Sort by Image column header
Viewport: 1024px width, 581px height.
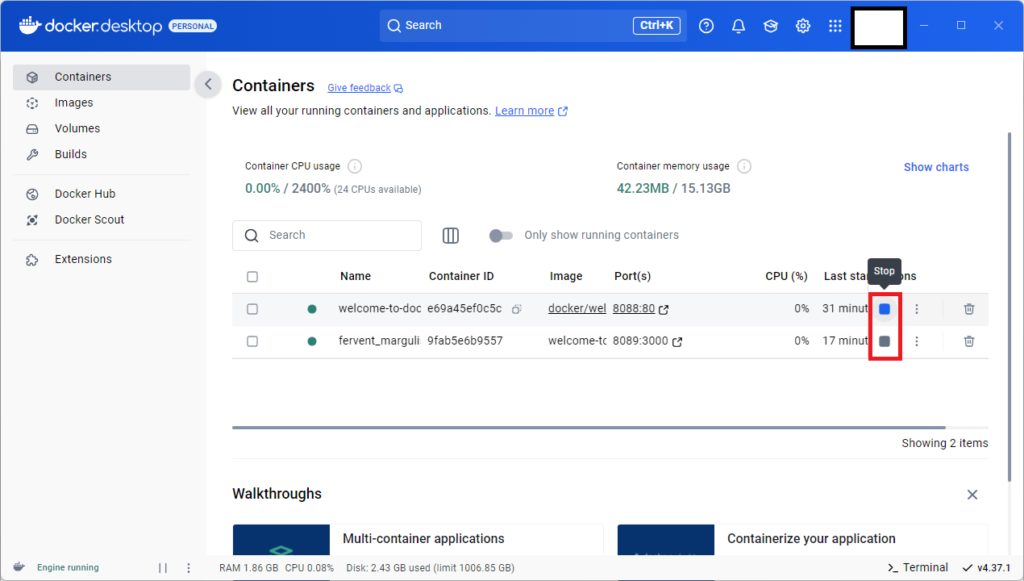pos(566,276)
